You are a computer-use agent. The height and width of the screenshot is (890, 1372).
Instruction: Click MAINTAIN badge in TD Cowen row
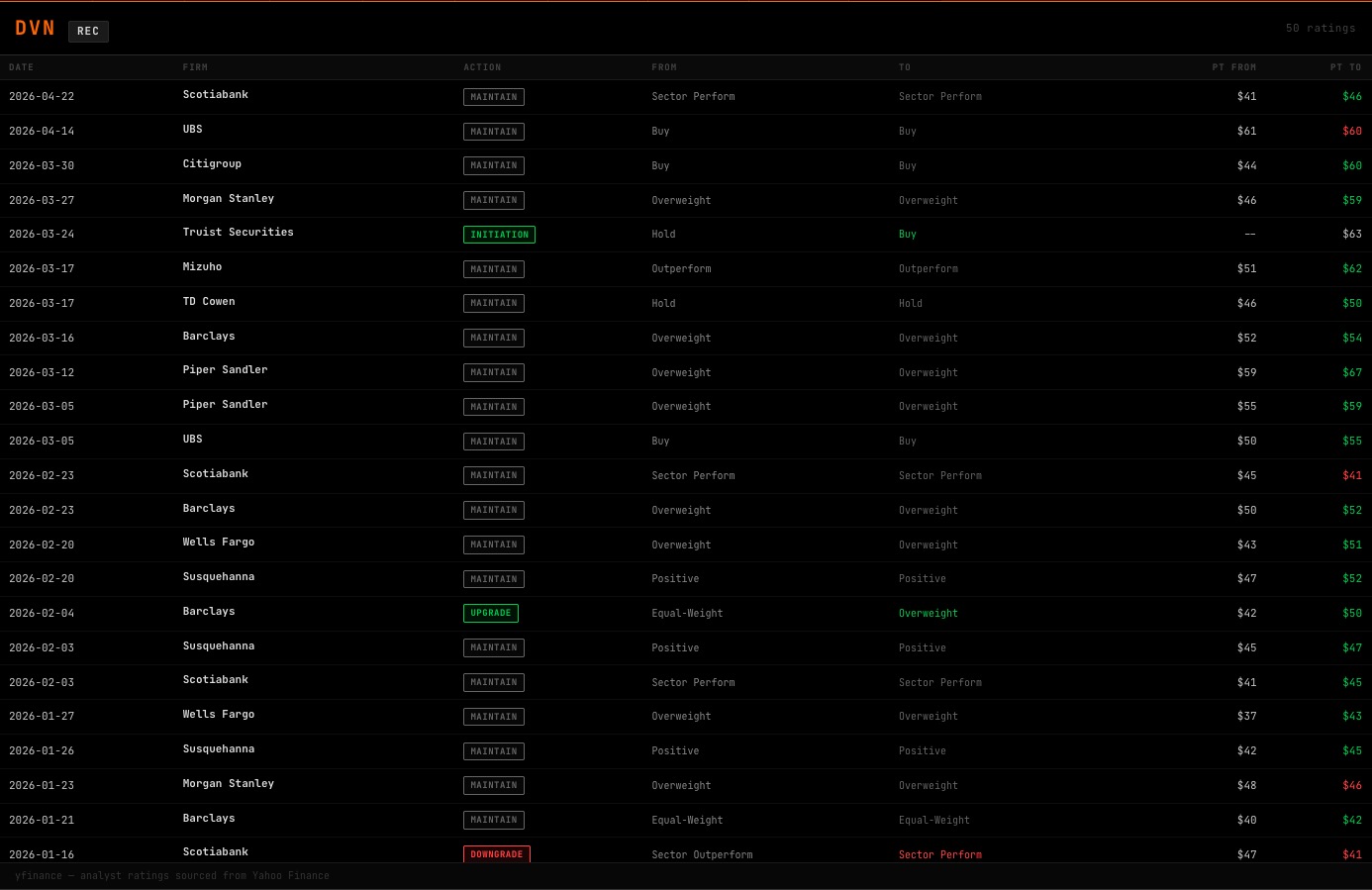tap(494, 303)
